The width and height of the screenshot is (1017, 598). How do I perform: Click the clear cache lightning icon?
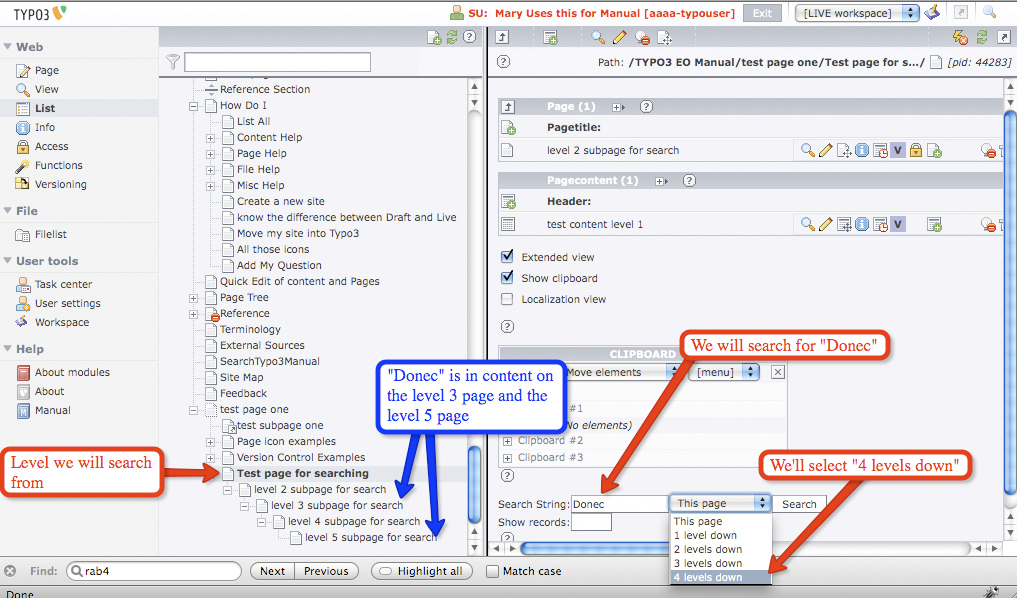960,38
